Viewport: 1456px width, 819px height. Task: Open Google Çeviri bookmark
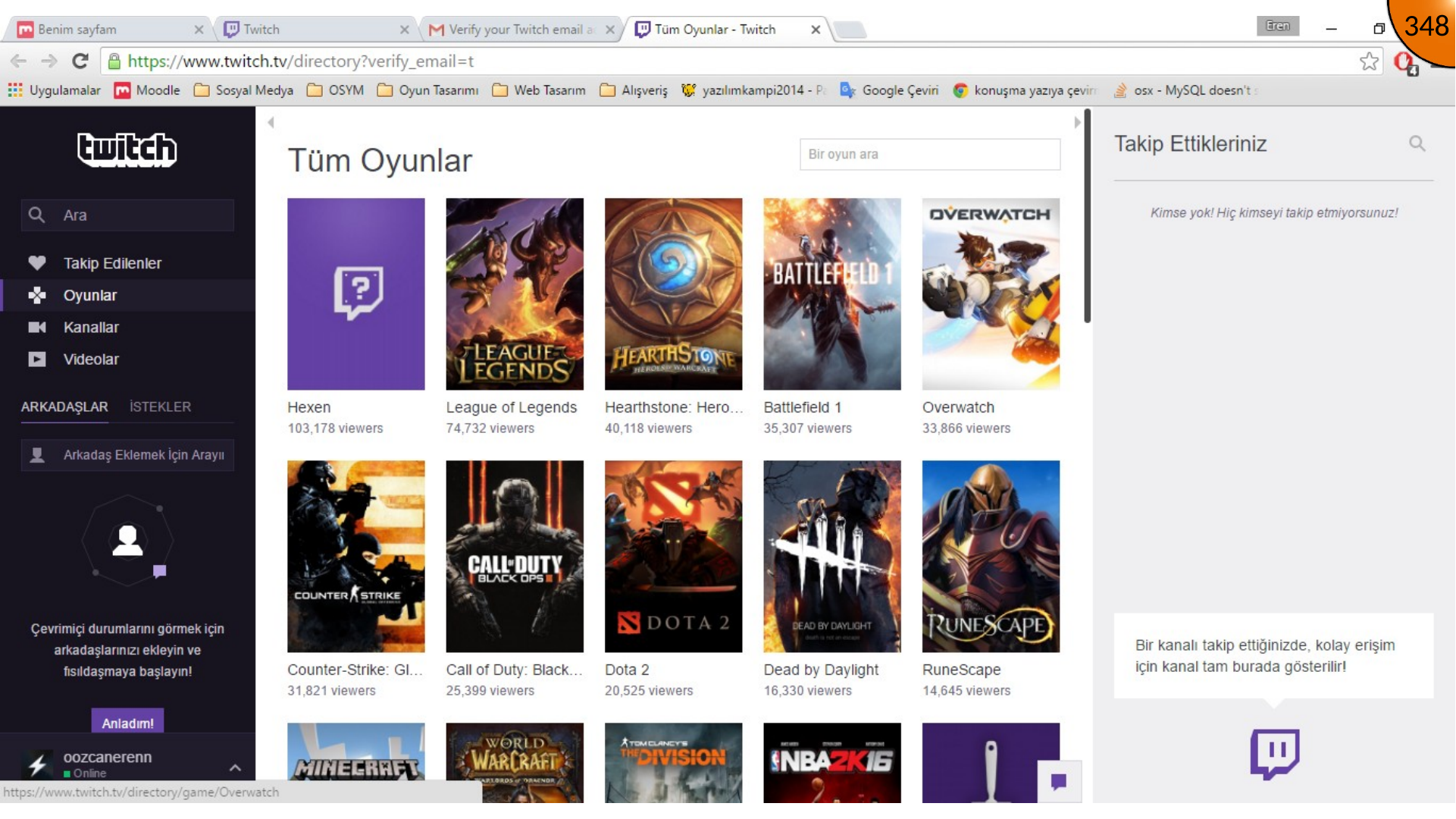pyautogui.click(x=889, y=90)
